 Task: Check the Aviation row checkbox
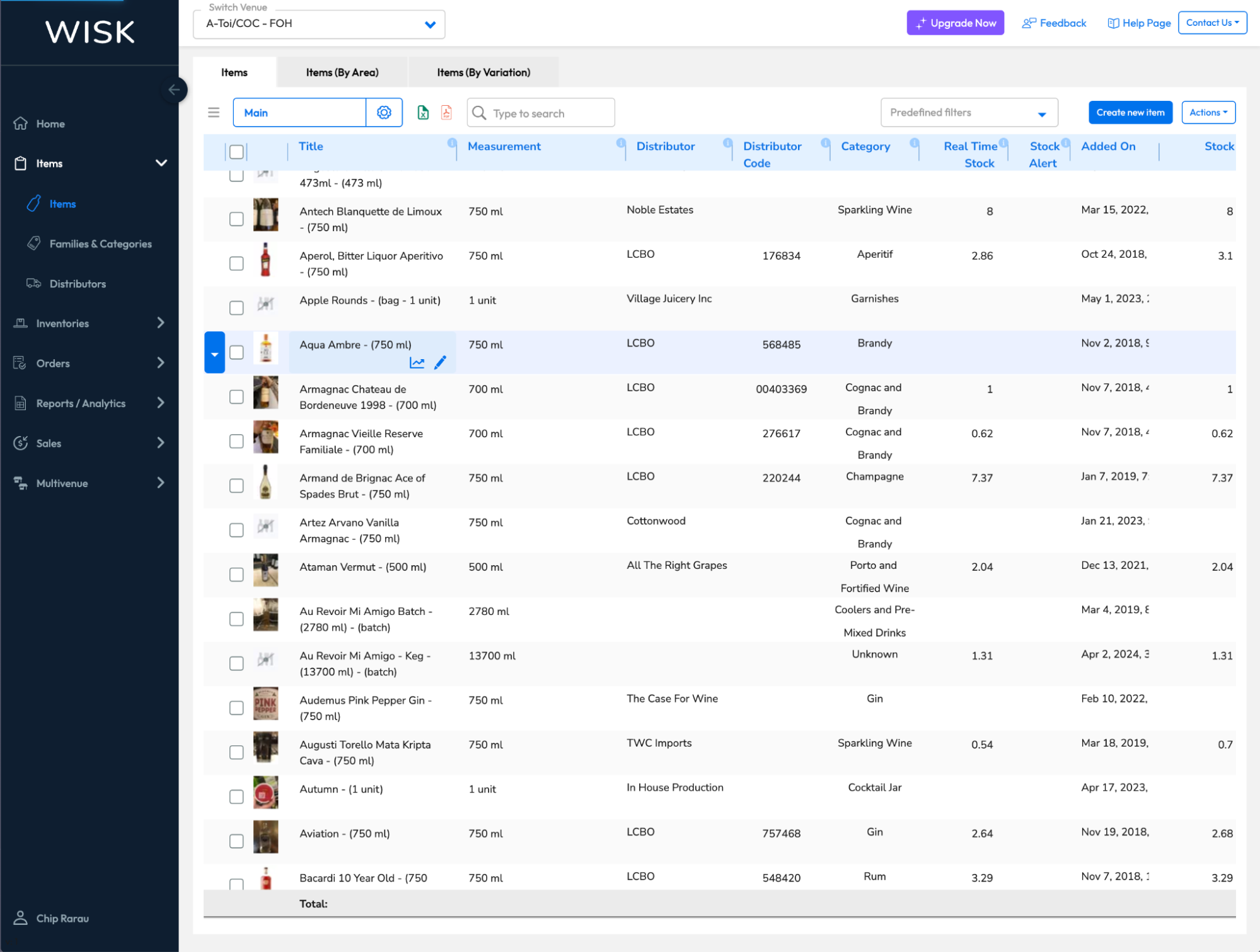point(236,841)
